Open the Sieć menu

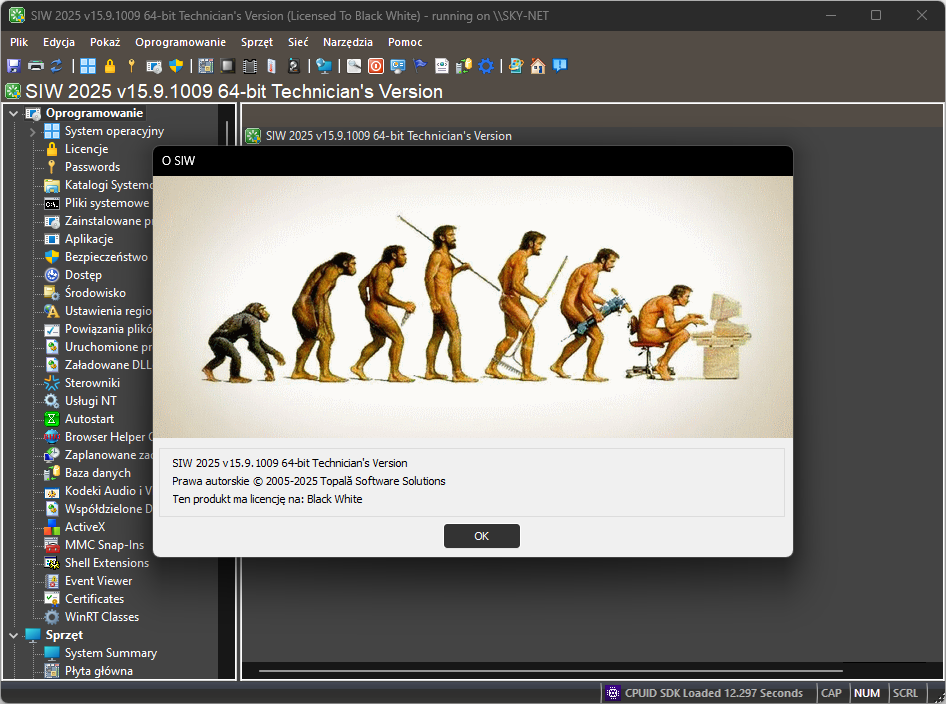click(x=298, y=42)
